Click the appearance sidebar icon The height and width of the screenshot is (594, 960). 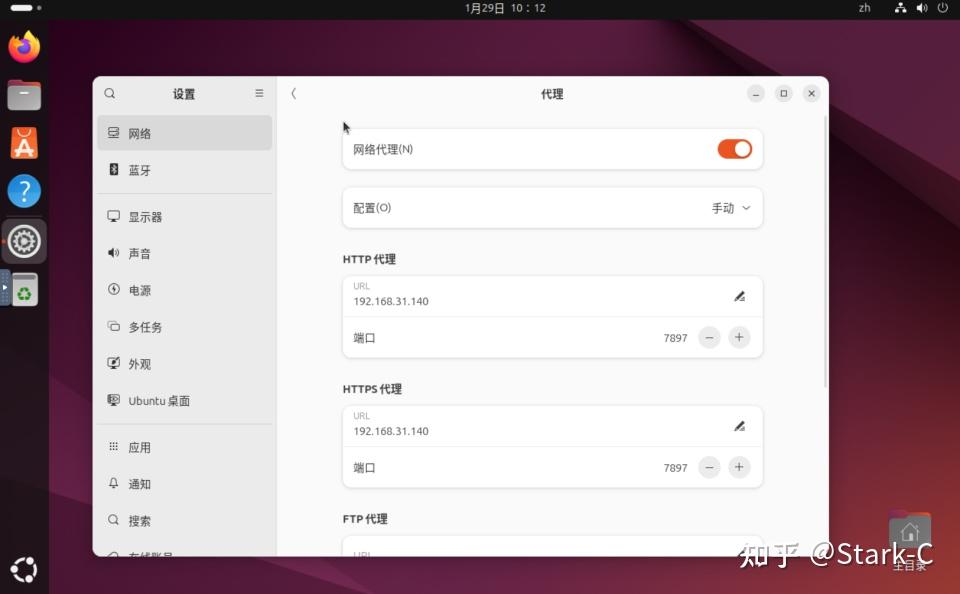113,363
